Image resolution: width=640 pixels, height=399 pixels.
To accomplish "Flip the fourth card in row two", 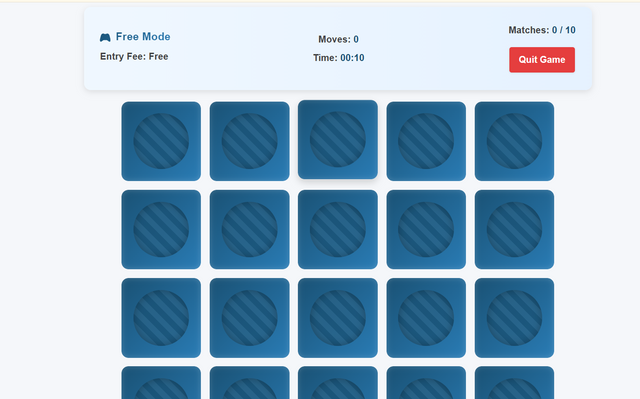I will pos(426,229).
